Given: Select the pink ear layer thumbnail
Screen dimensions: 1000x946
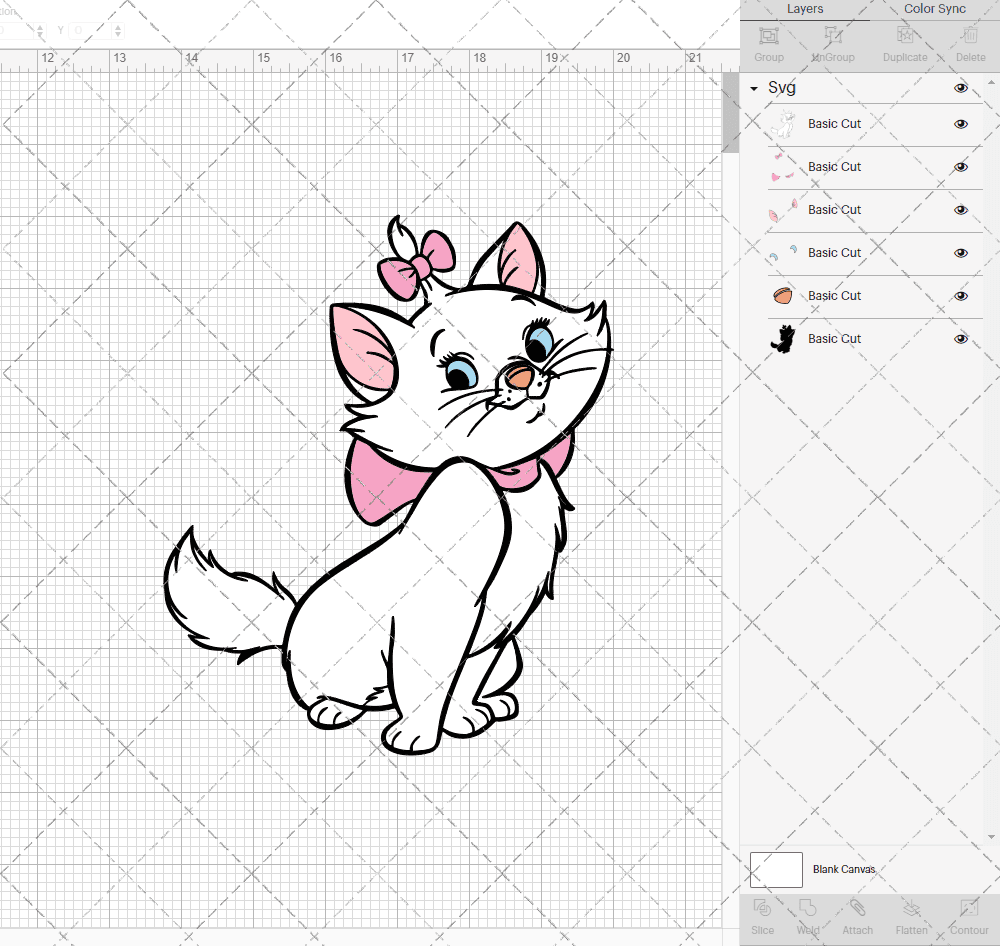Looking at the screenshot, I should [783, 210].
